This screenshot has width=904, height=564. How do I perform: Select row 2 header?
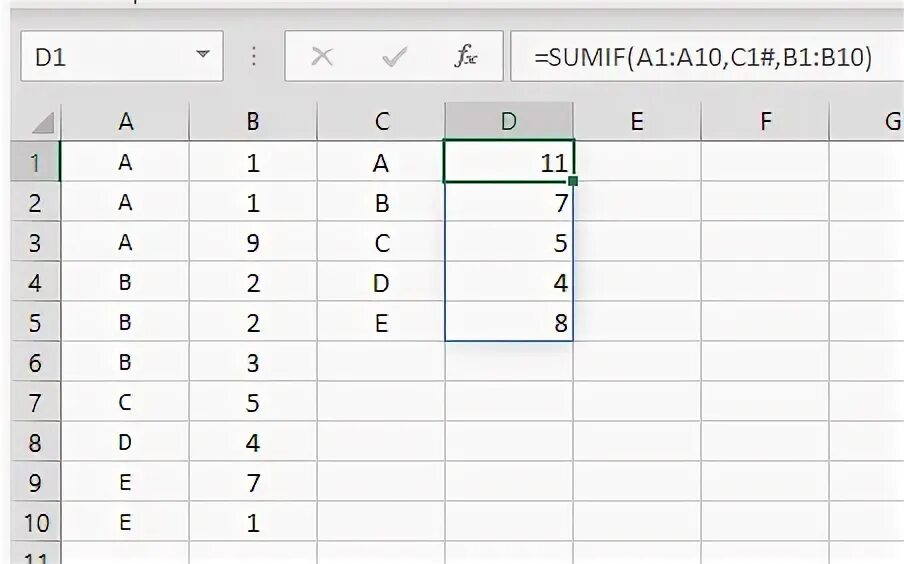35,202
